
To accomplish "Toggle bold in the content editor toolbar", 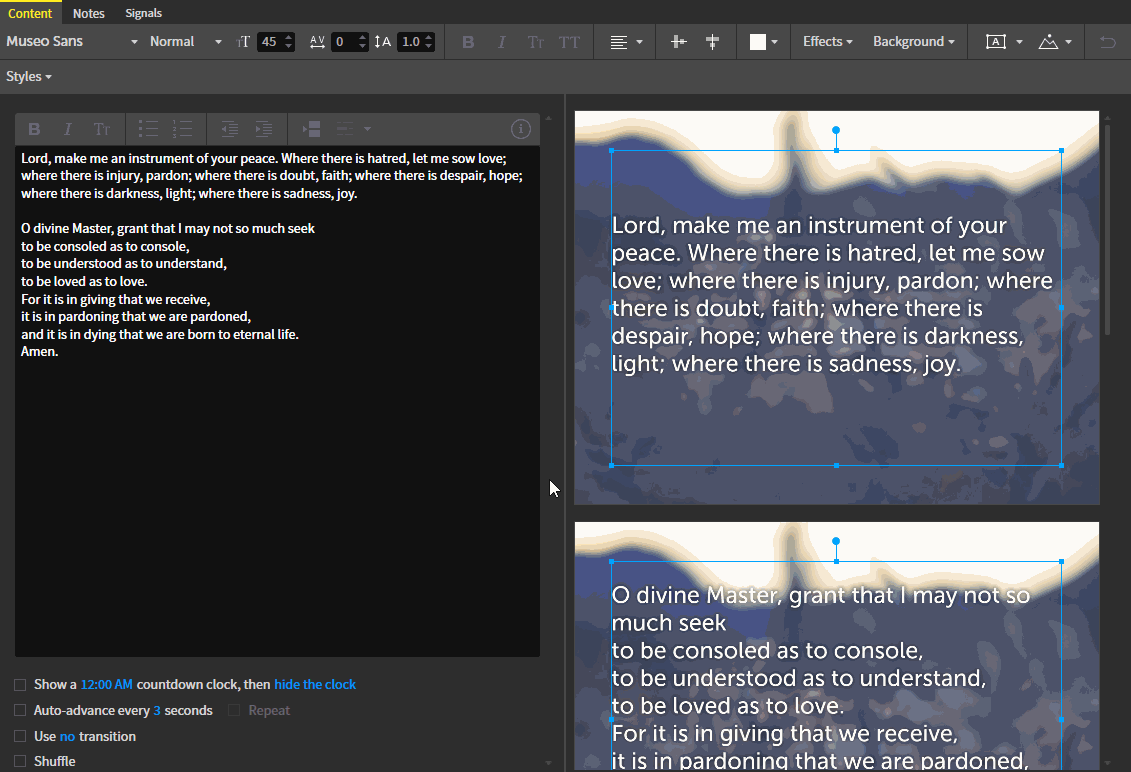I will tap(34, 129).
